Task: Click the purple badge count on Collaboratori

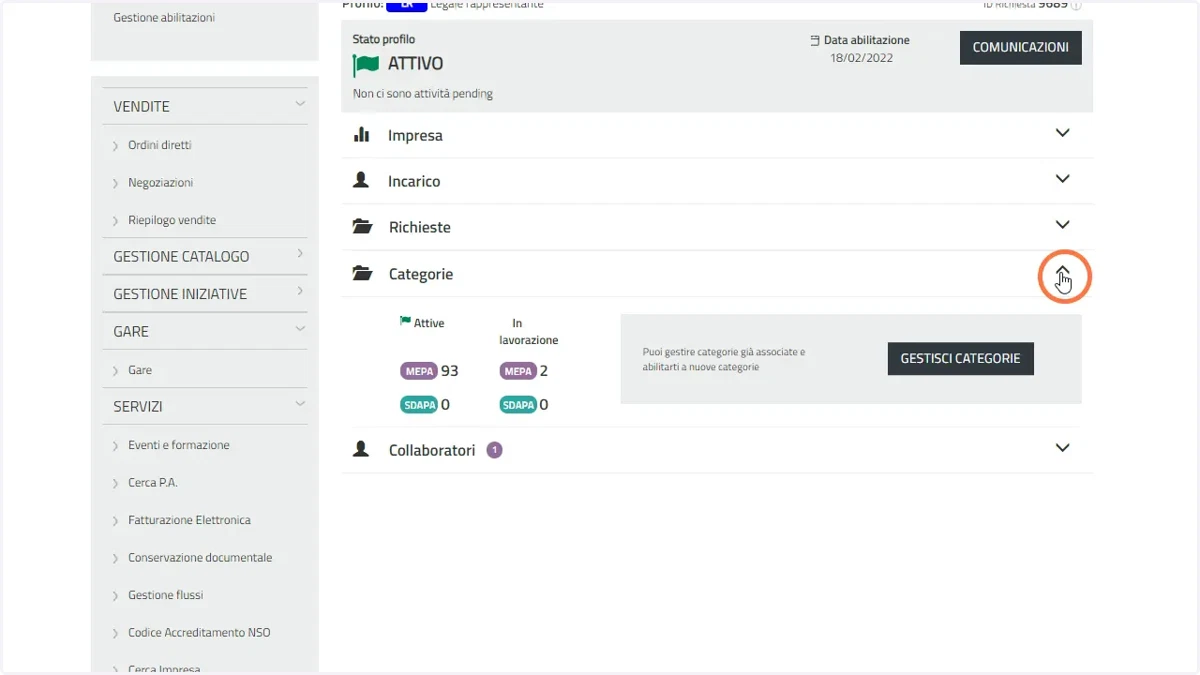Action: pyautogui.click(x=494, y=450)
